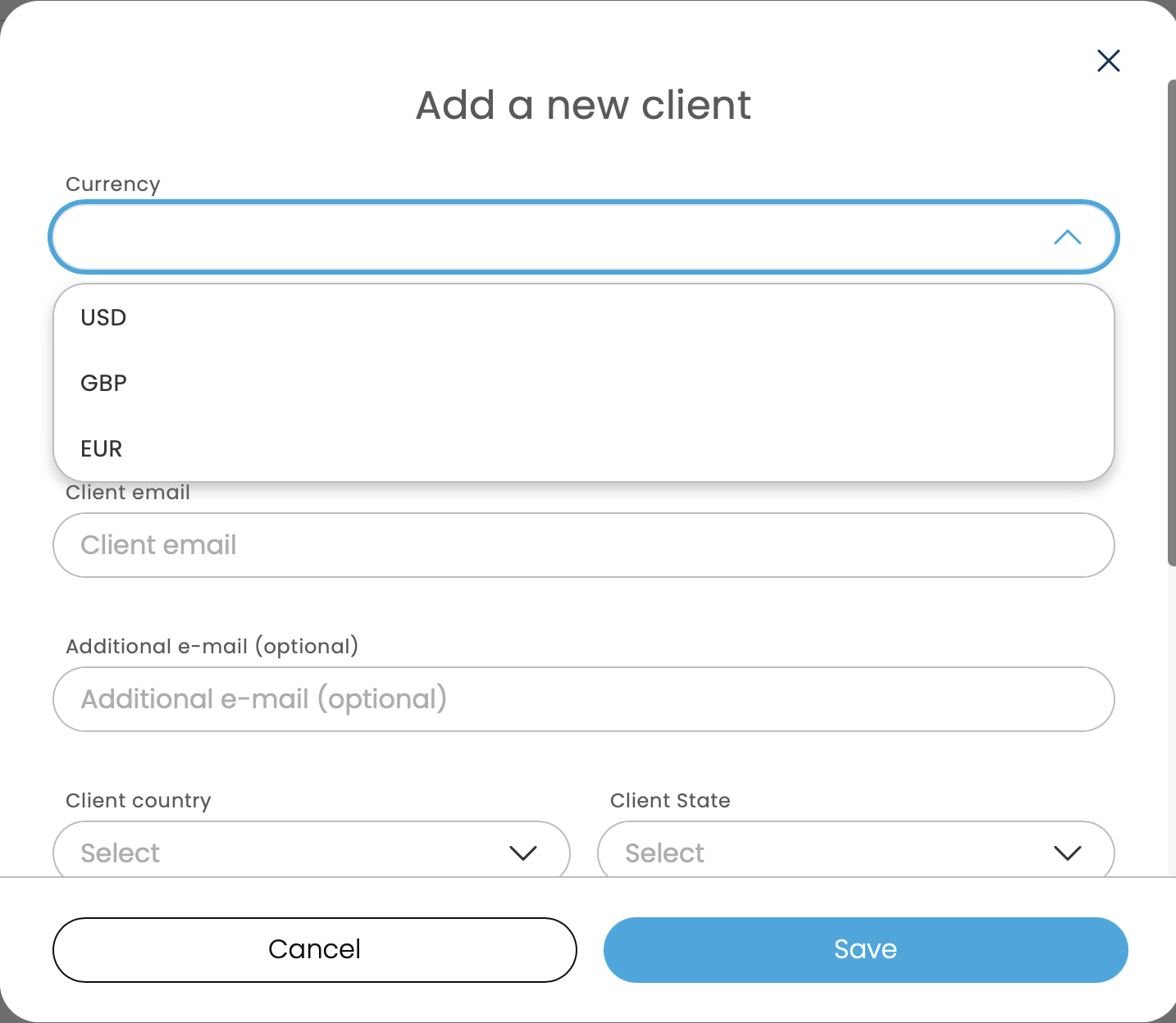Click the Additional e-mail (optional) field
The height and width of the screenshot is (1023, 1176).
(583, 699)
